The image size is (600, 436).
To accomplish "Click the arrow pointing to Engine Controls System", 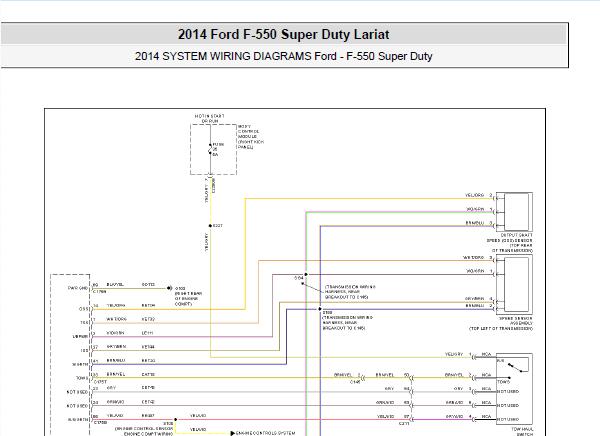I will point(233,433).
